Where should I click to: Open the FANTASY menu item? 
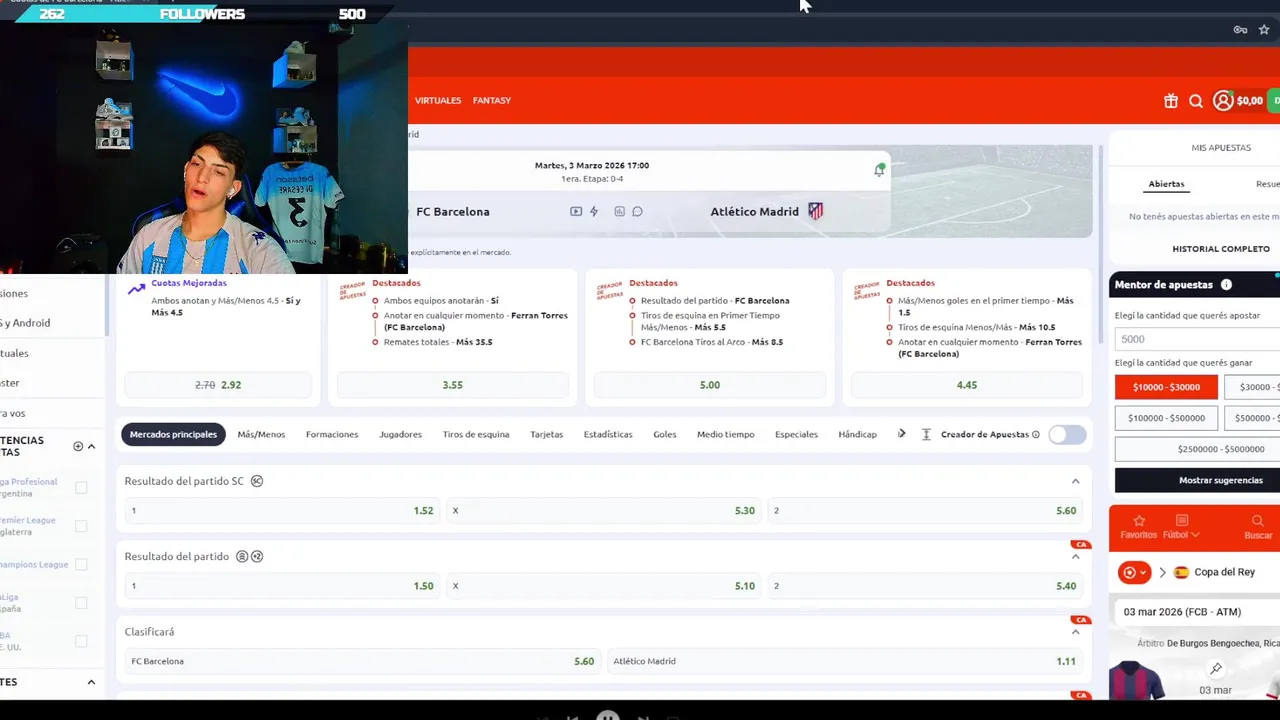pyautogui.click(x=492, y=101)
